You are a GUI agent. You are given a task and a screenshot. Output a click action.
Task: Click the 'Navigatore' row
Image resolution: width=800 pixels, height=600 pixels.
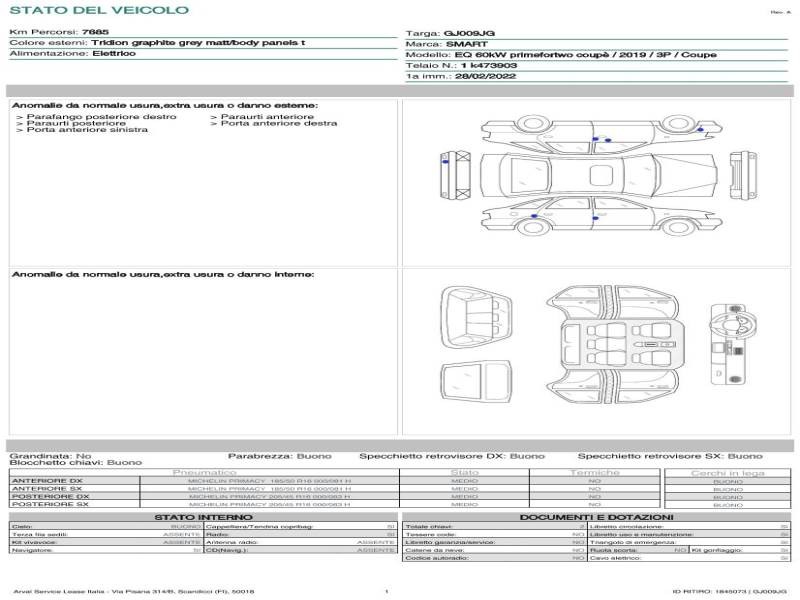coord(106,550)
